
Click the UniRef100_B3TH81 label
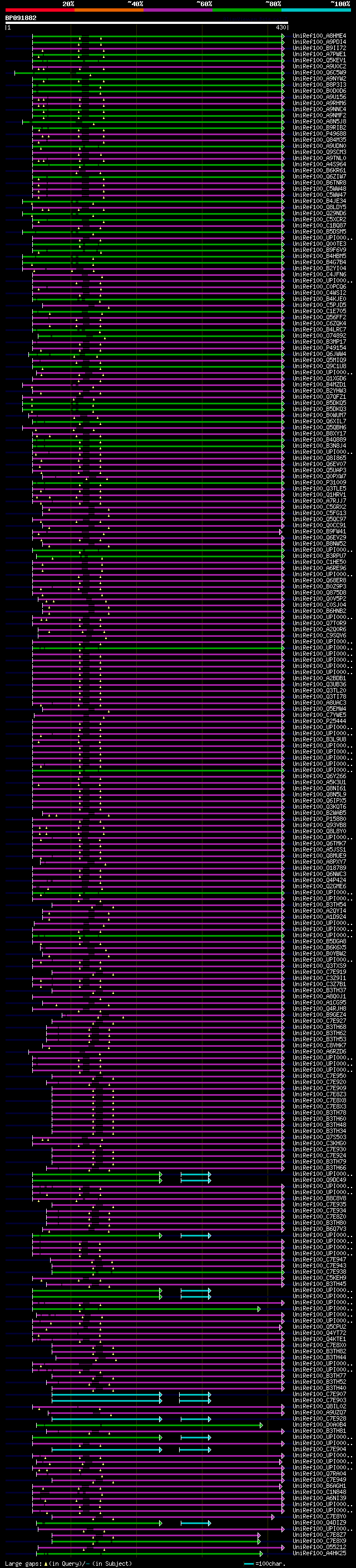click(x=319, y=1431)
